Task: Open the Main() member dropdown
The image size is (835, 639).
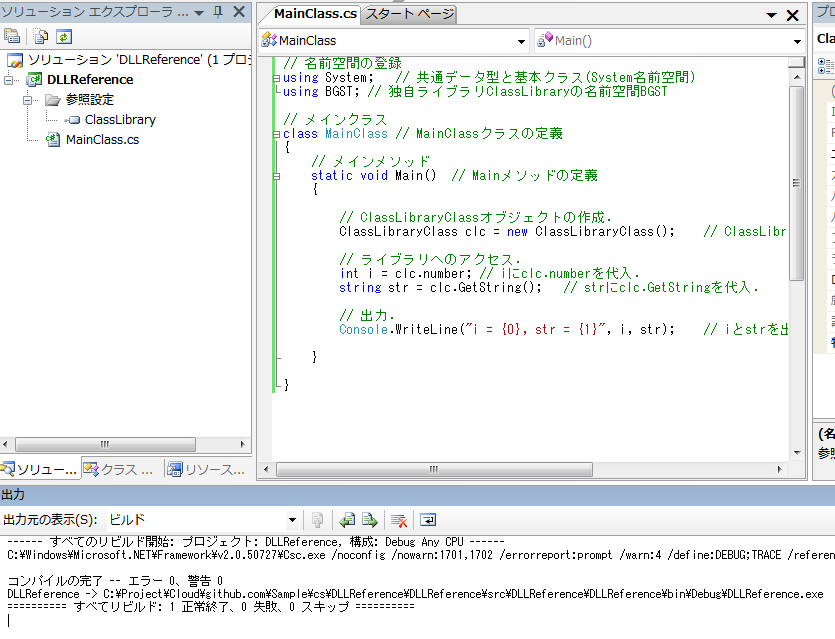Action: pos(797,41)
